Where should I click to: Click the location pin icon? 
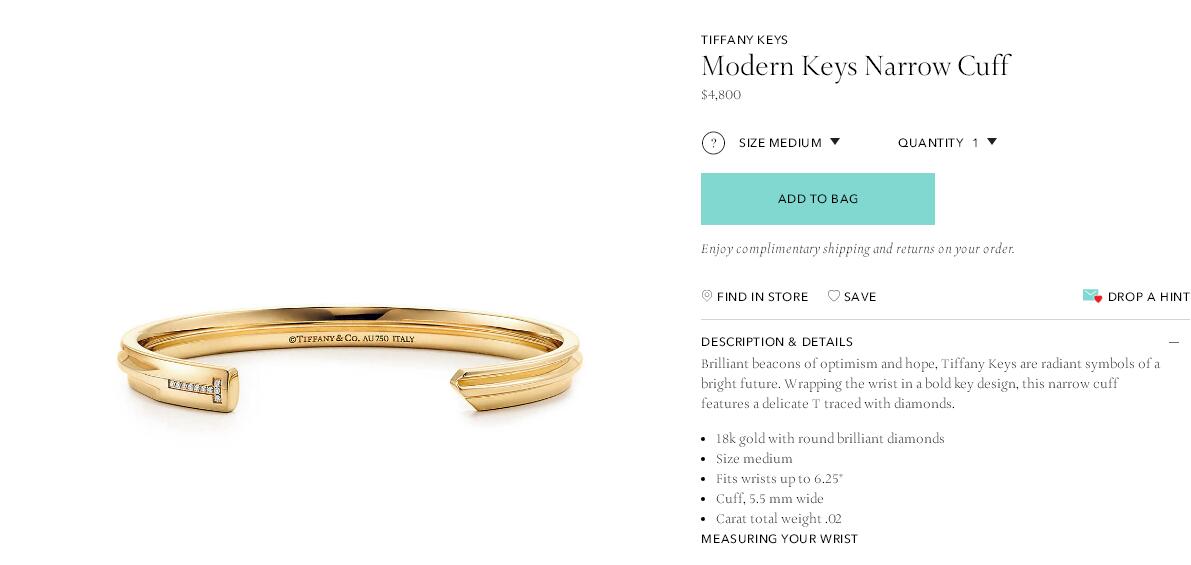pyautogui.click(x=707, y=296)
